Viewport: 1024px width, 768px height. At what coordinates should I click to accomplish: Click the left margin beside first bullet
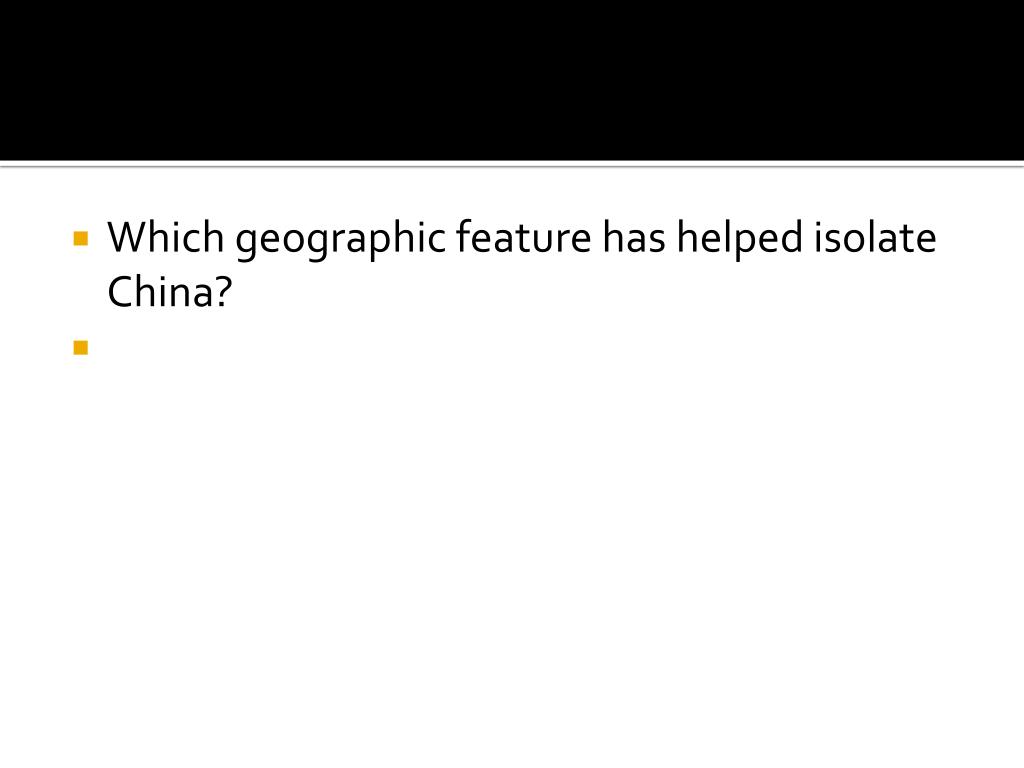coord(36,238)
